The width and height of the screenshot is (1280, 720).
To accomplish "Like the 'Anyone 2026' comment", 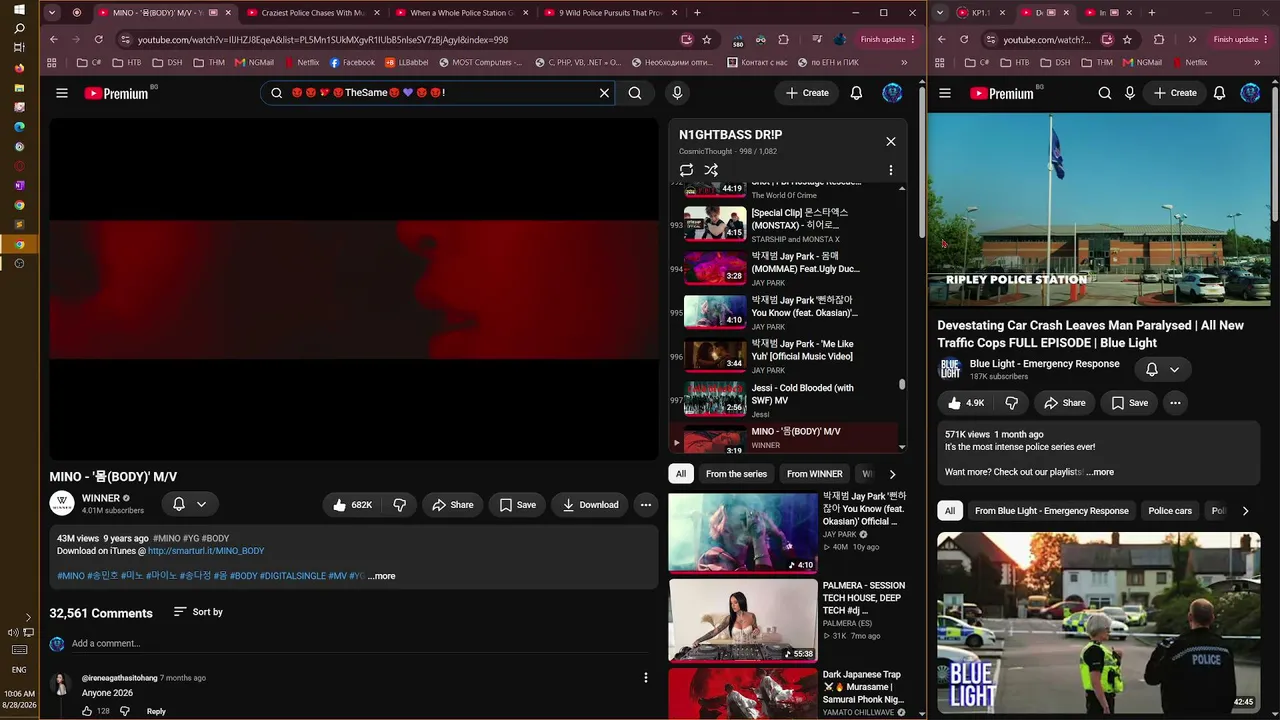I will click(x=87, y=711).
